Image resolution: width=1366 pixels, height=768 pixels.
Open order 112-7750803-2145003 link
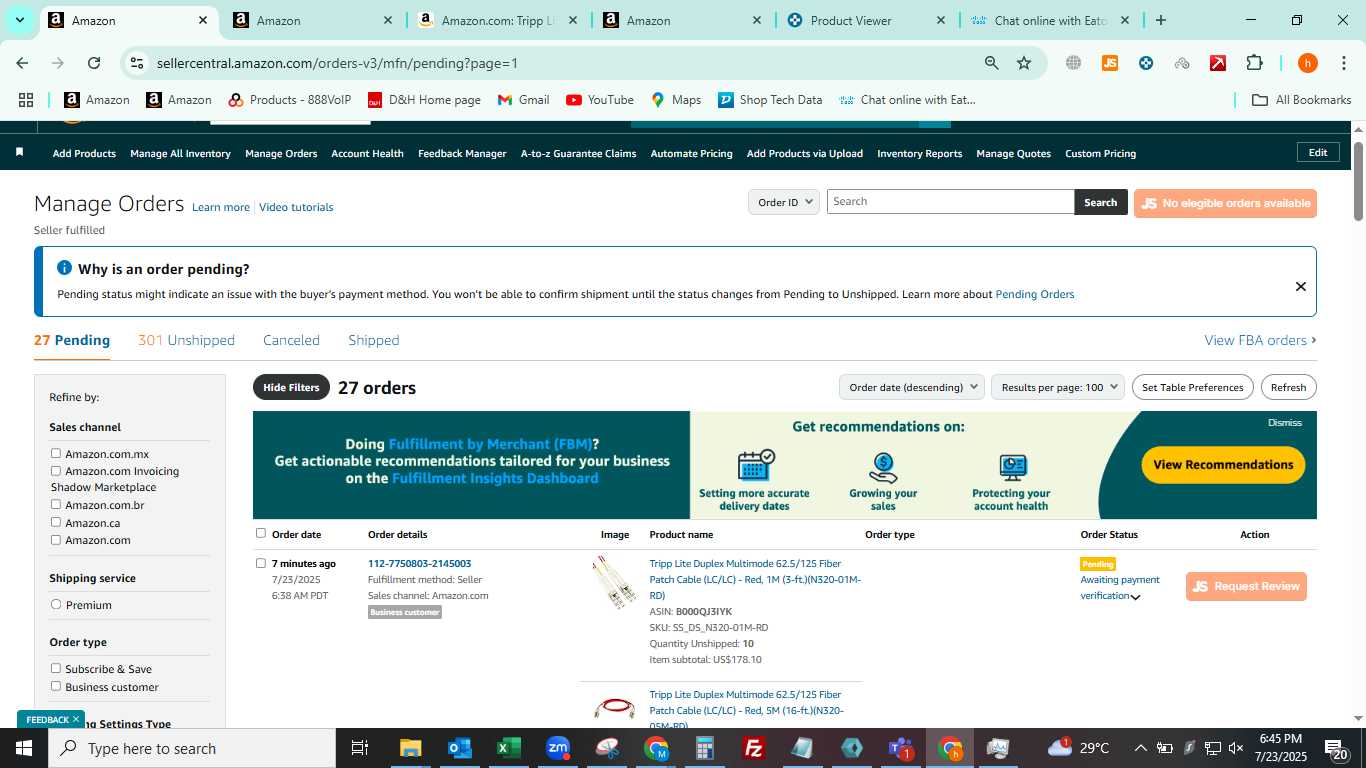pos(419,563)
